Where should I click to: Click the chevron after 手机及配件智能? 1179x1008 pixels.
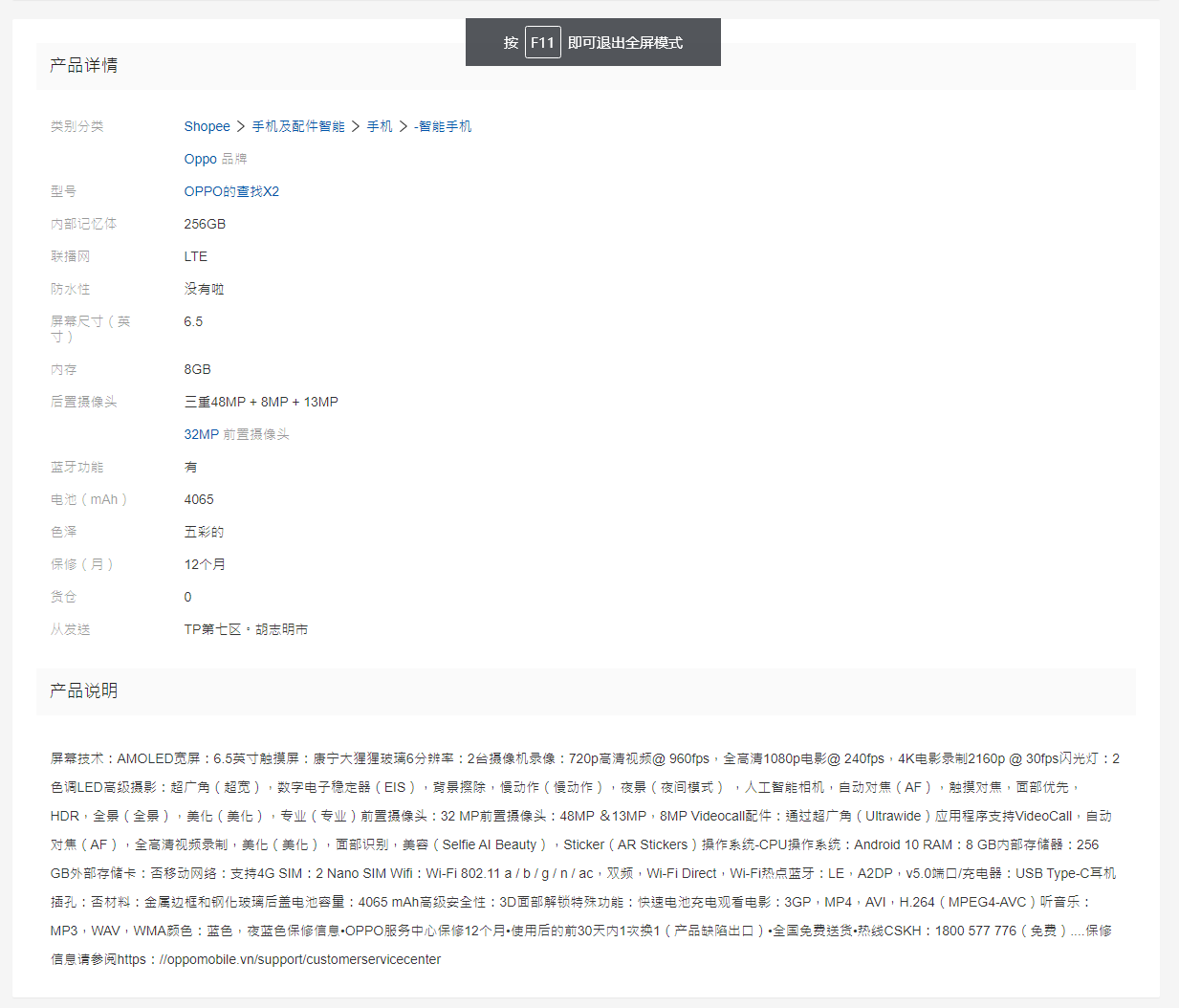[356, 126]
